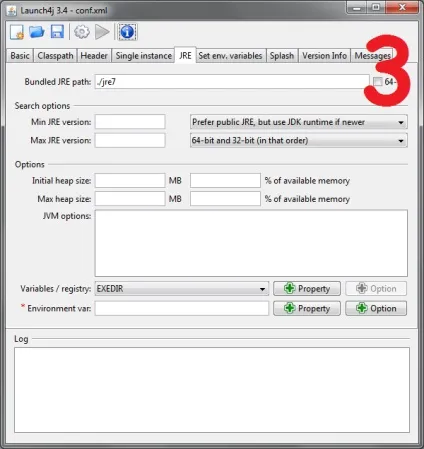Click inside the Log output area

coord(212,390)
